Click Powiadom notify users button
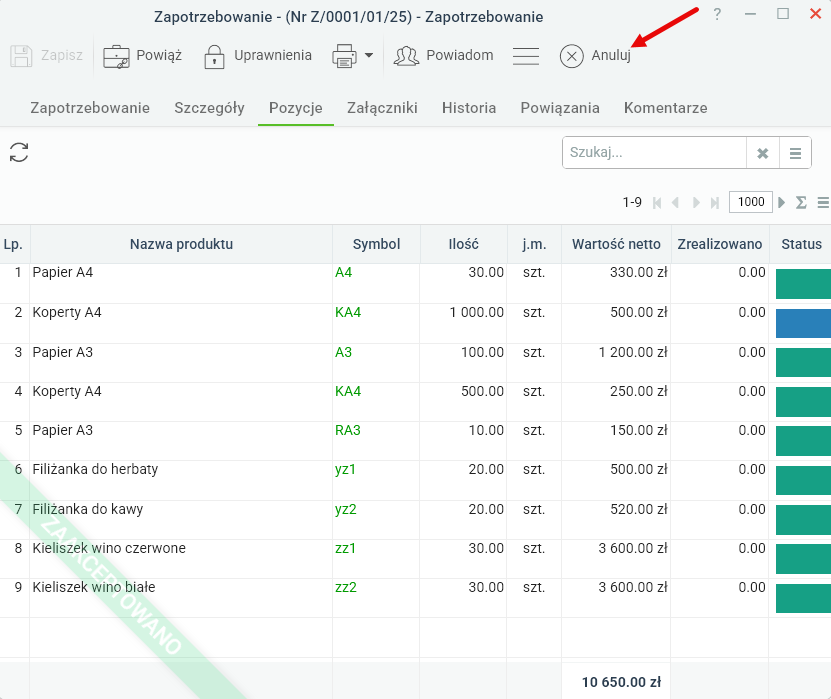 coord(443,56)
